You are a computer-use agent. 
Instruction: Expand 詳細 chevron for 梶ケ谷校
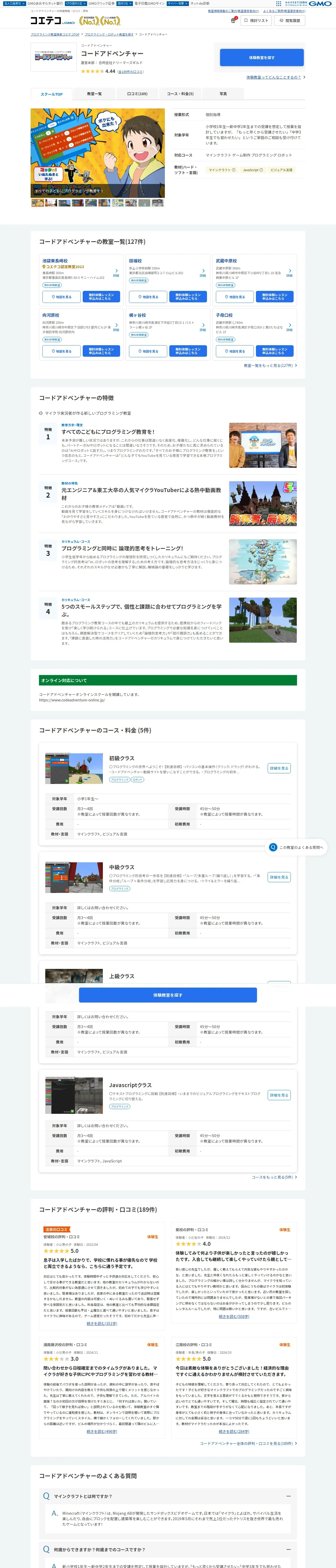click(x=203, y=327)
